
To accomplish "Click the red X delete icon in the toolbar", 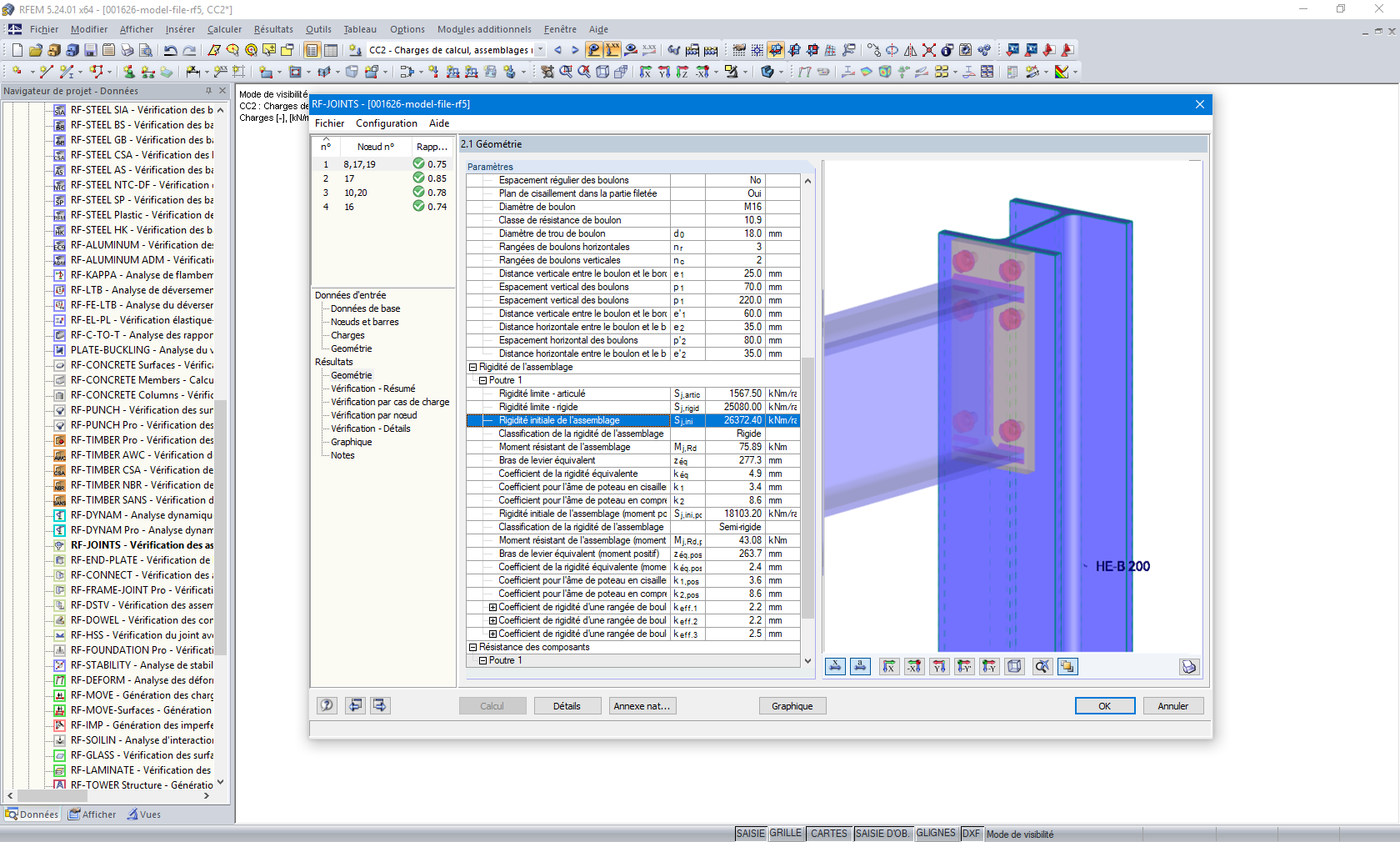I will 928,50.
